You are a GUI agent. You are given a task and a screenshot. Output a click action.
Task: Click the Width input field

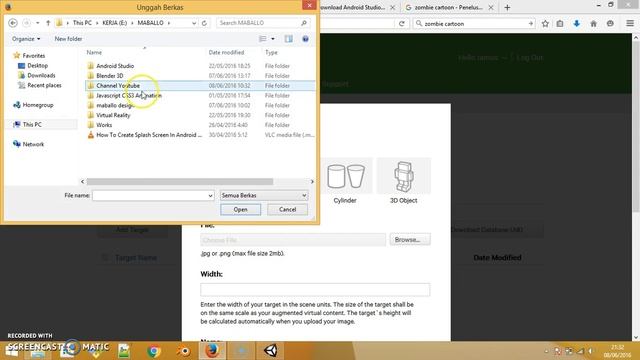(x=315, y=289)
